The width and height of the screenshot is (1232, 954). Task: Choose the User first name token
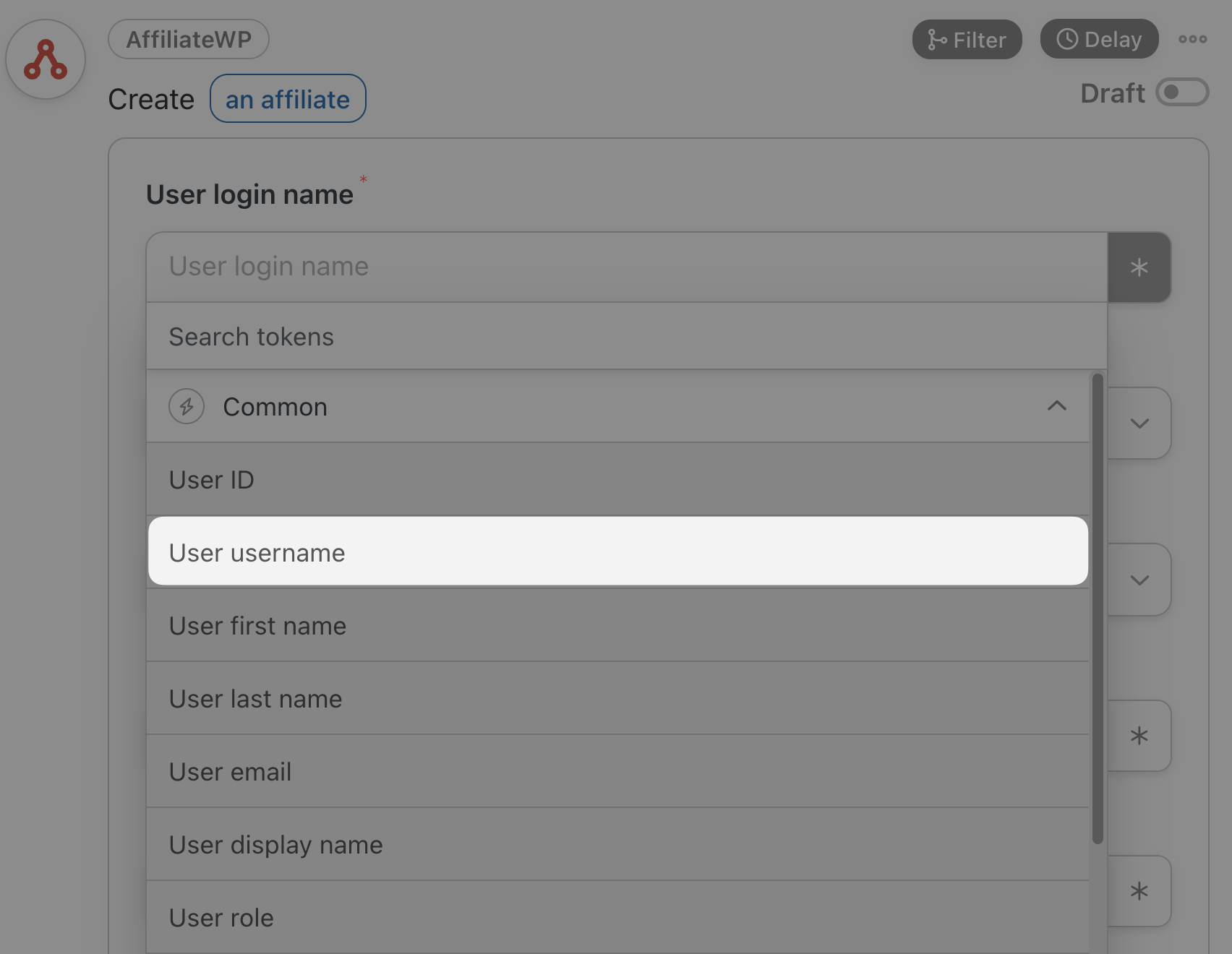(x=617, y=626)
